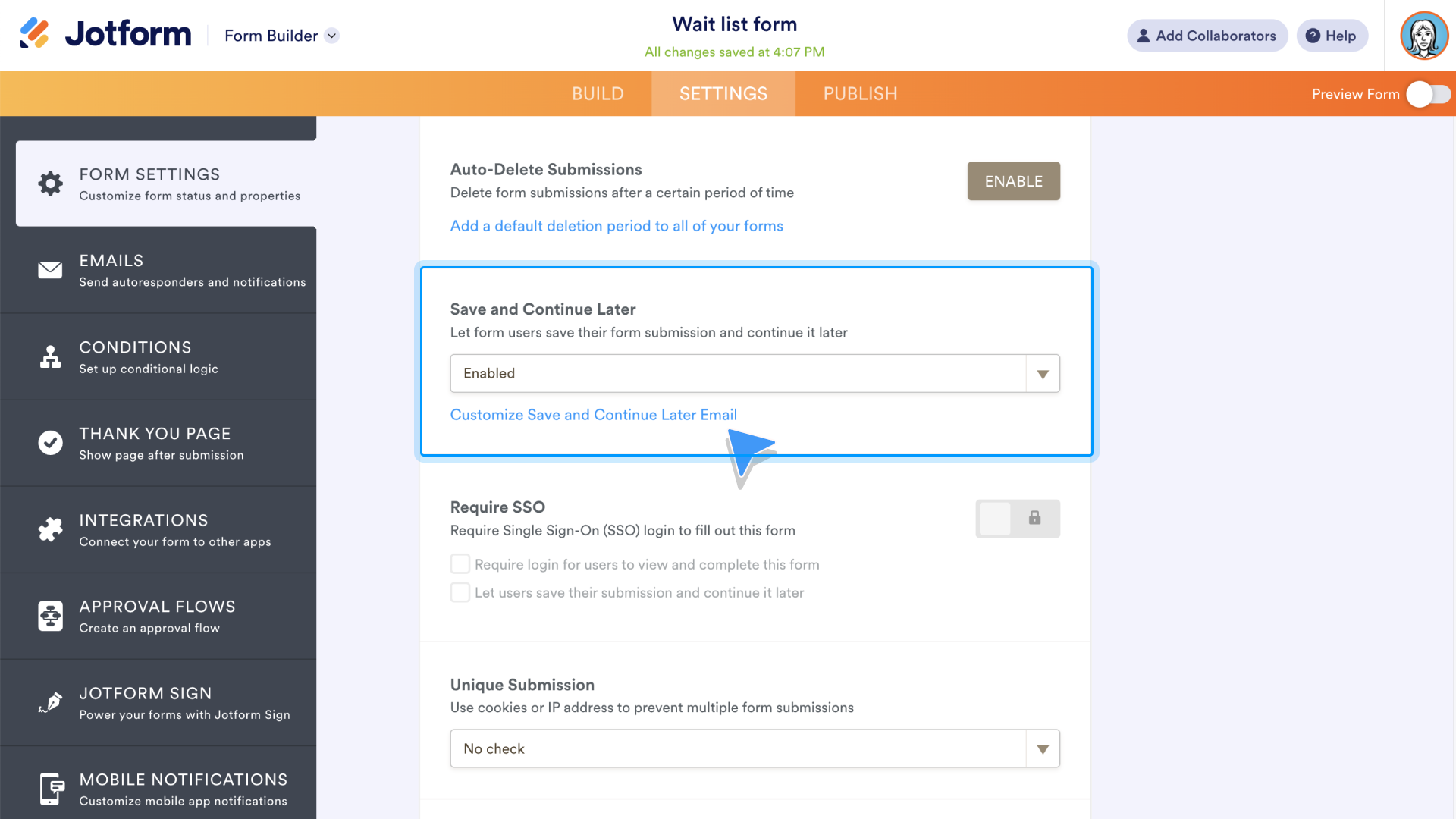Click the Enable Auto-Delete Submissions button
This screenshot has height=819, width=1456.
(x=1014, y=181)
